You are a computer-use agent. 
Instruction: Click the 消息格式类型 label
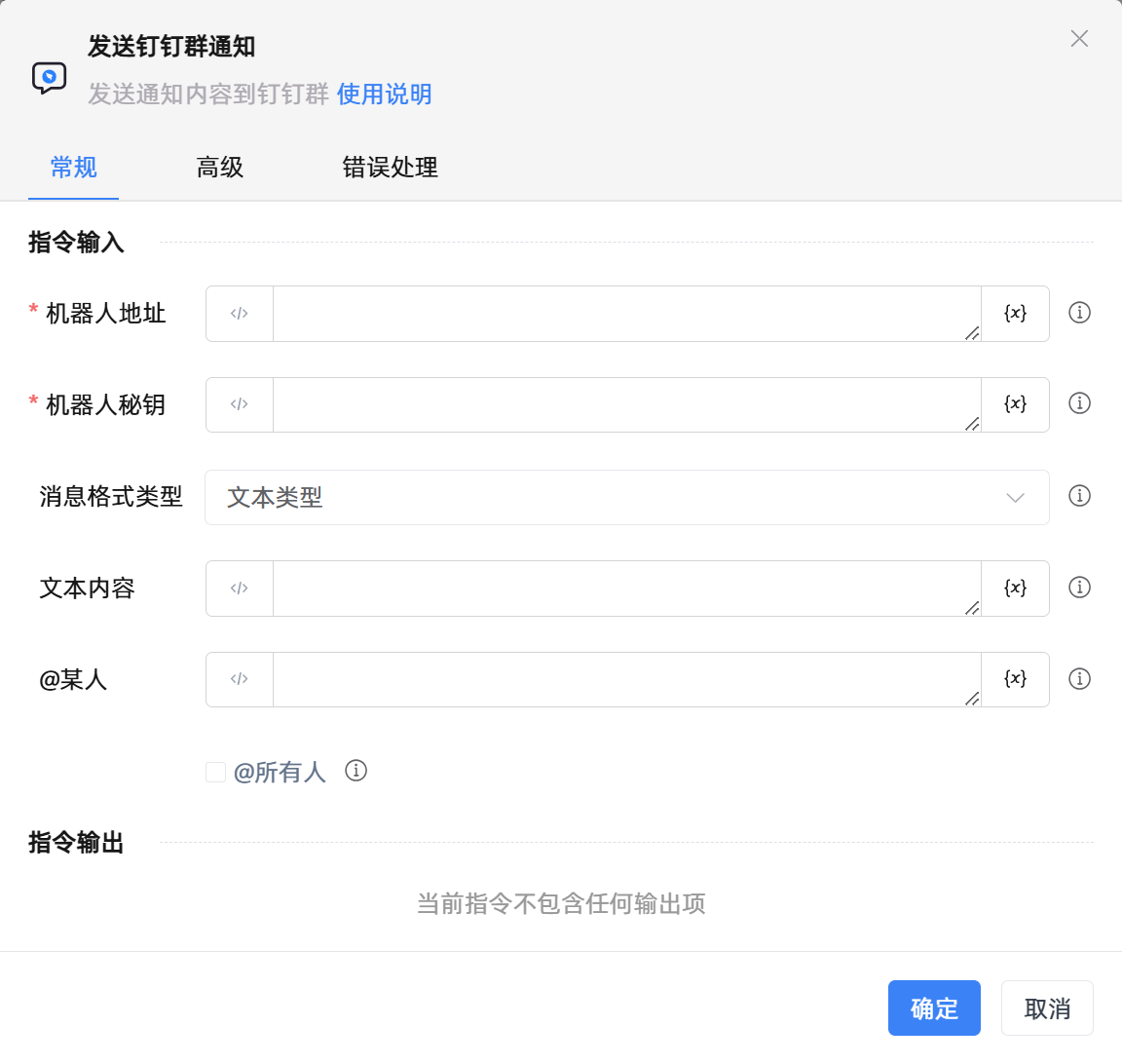[x=111, y=496]
